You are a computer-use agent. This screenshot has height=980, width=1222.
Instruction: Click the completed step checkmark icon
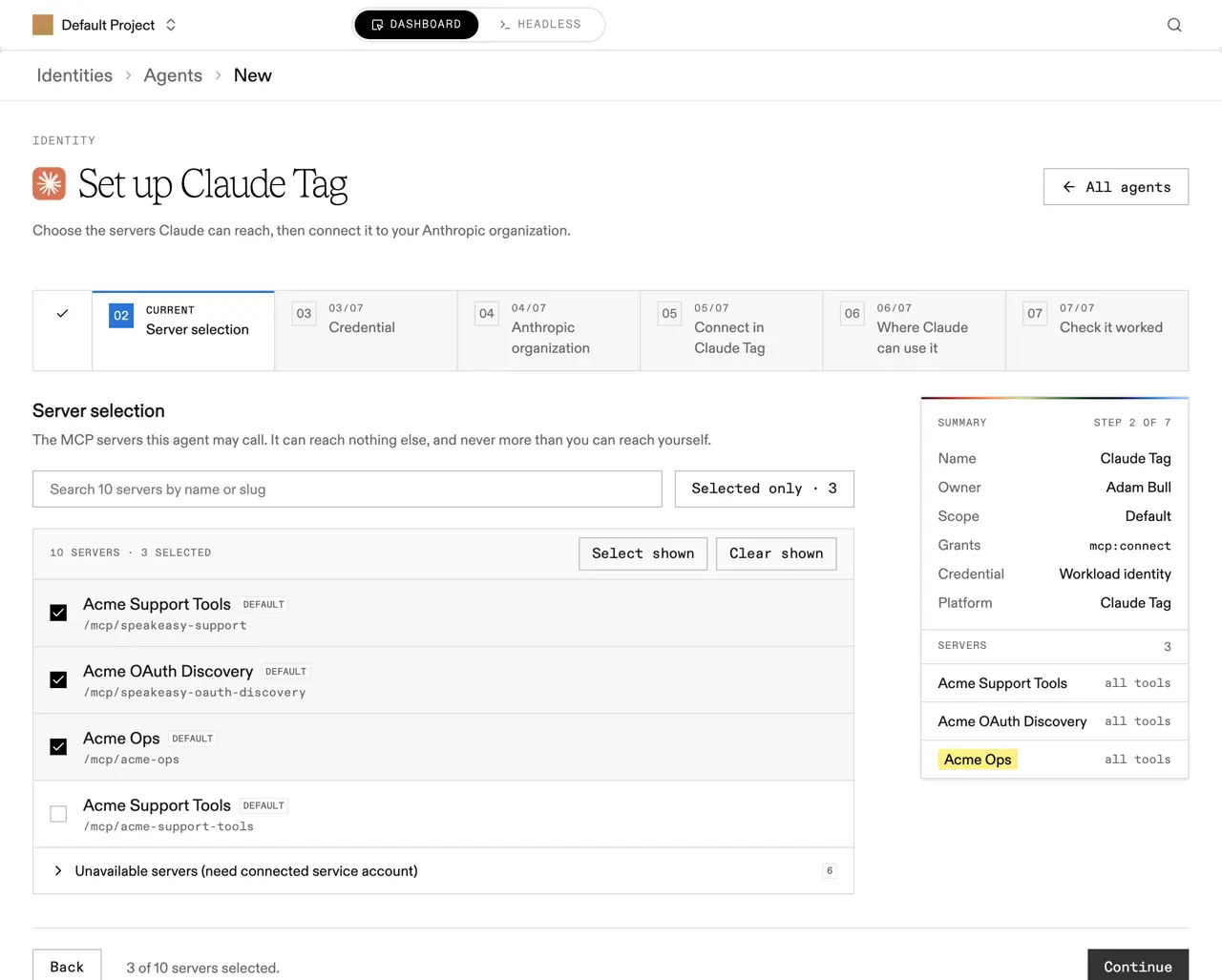(62, 313)
